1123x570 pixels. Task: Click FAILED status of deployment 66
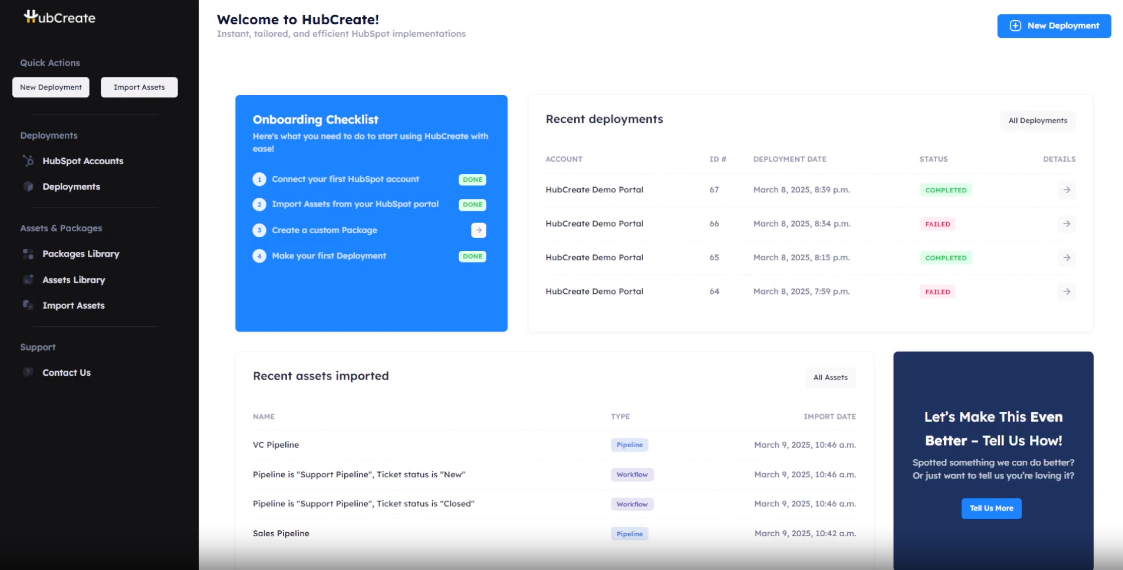(x=938, y=224)
